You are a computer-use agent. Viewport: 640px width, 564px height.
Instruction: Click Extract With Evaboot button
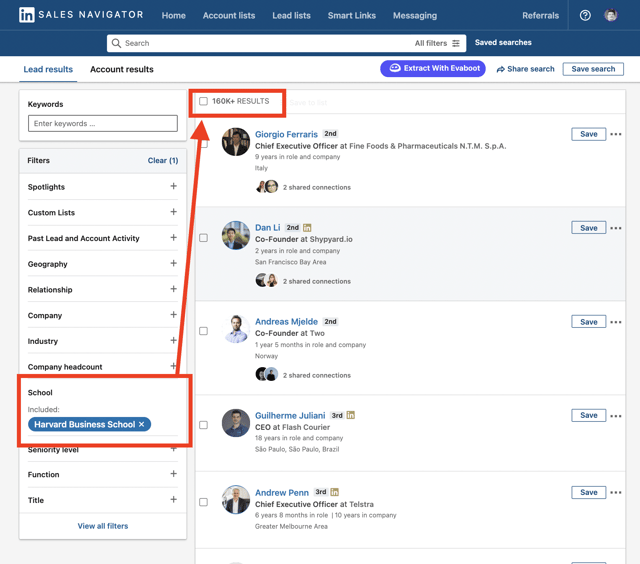point(433,68)
